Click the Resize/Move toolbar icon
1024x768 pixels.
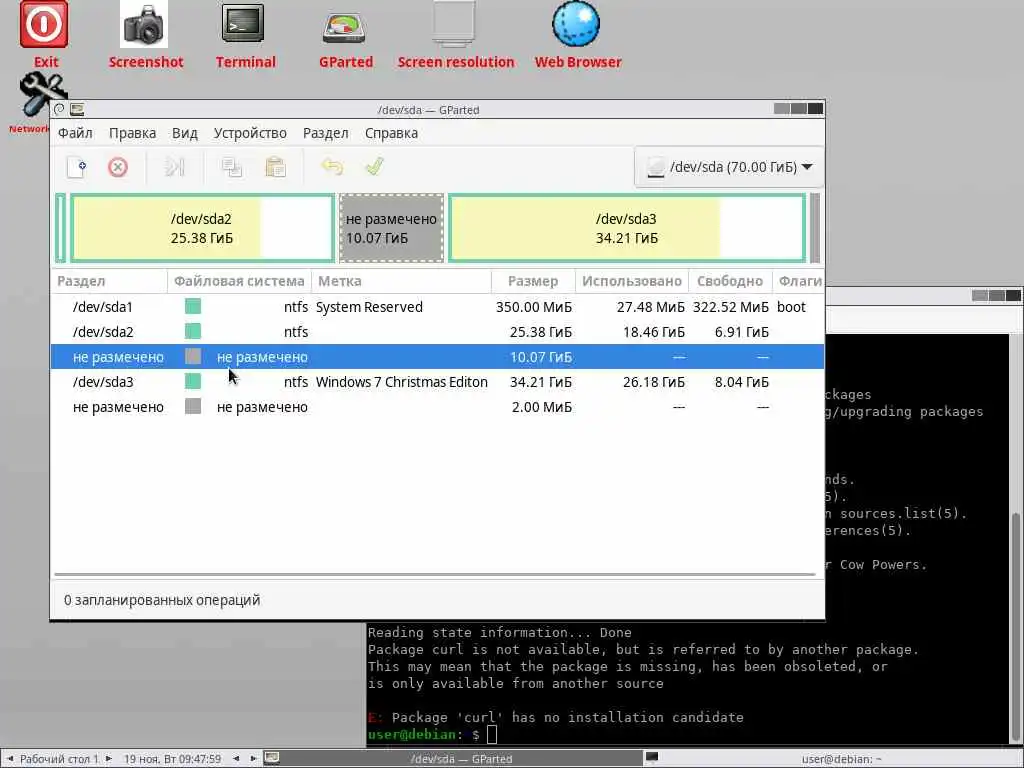(174, 167)
